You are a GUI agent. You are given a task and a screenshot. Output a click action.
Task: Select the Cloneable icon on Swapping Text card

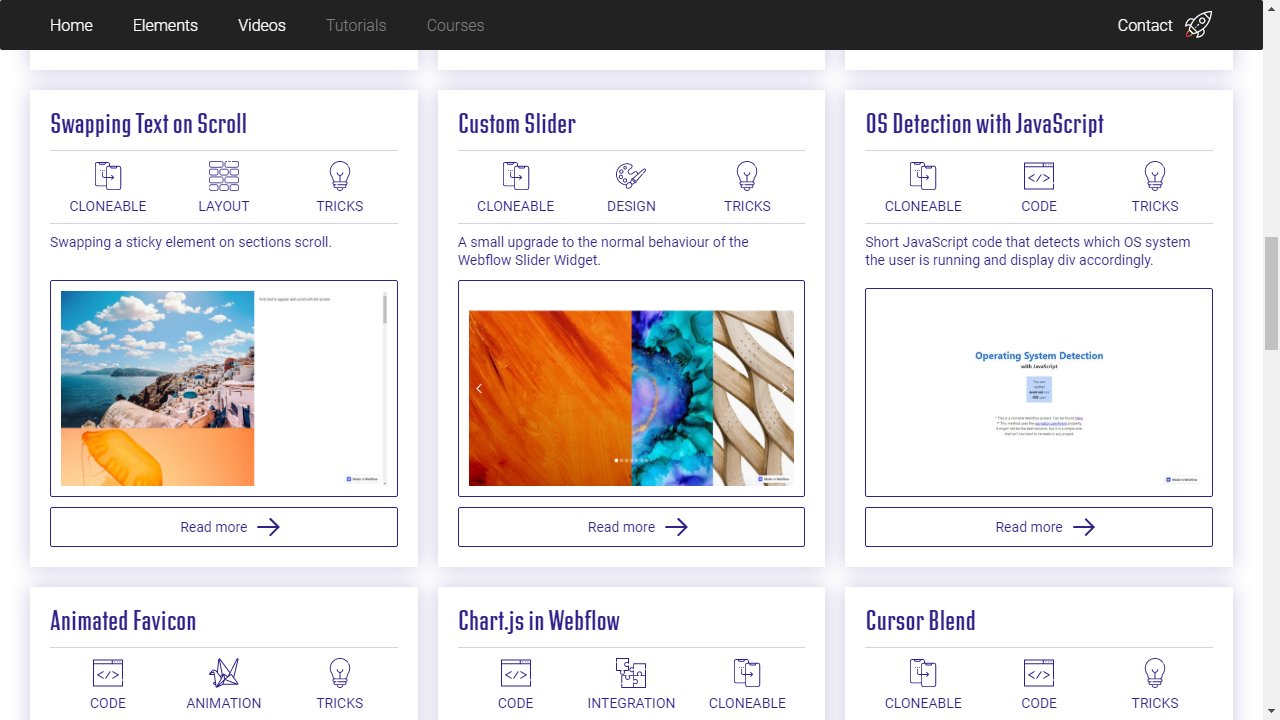107,176
